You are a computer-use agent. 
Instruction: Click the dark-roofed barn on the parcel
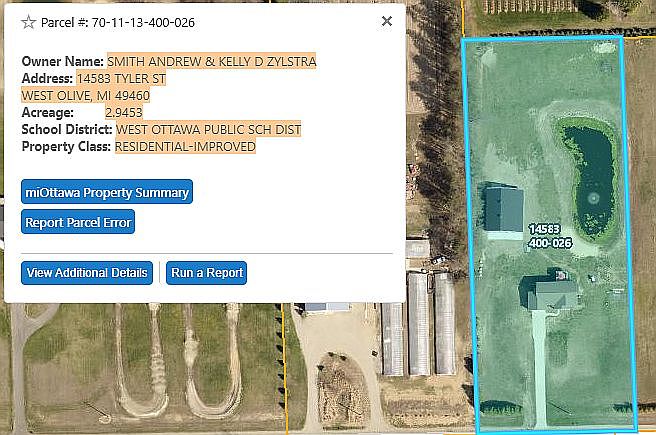tap(504, 208)
